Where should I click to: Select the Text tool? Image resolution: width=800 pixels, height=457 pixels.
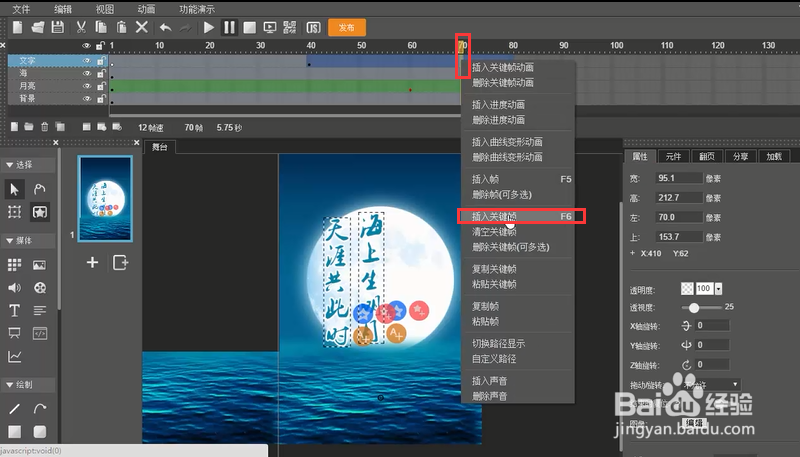pos(14,310)
